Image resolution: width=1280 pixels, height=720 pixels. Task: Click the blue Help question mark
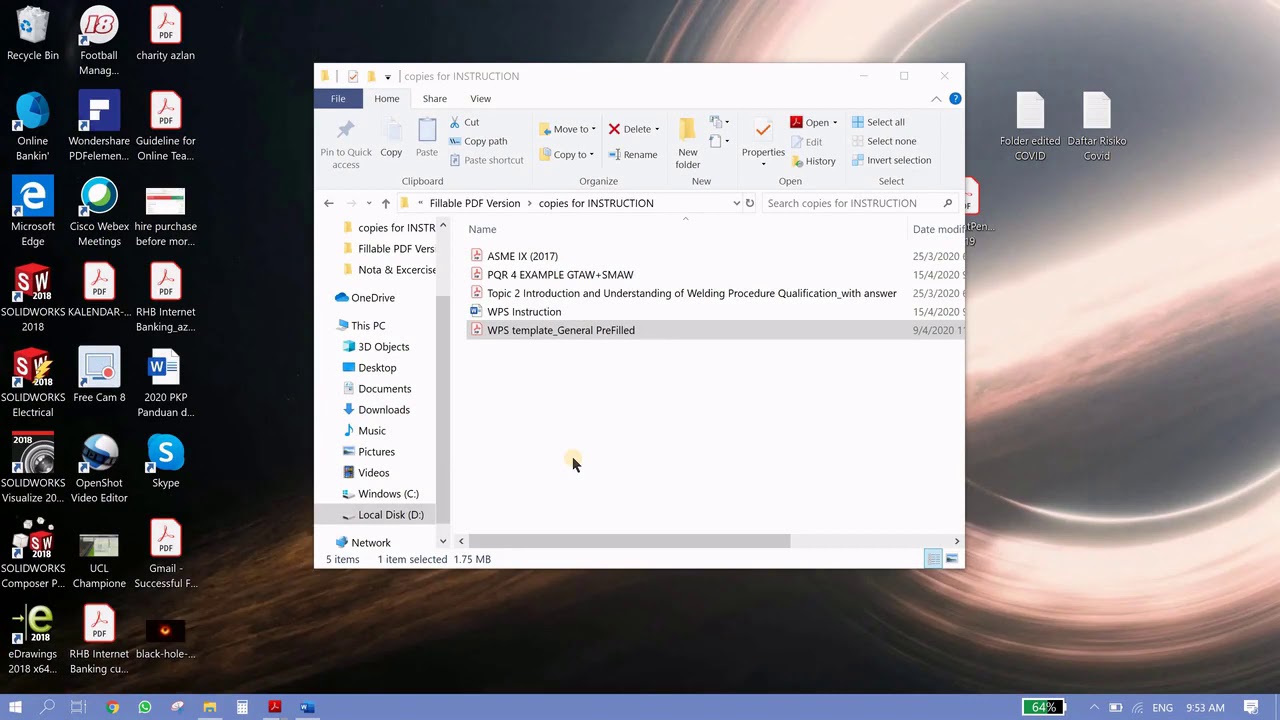pyautogui.click(x=955, y=99)
